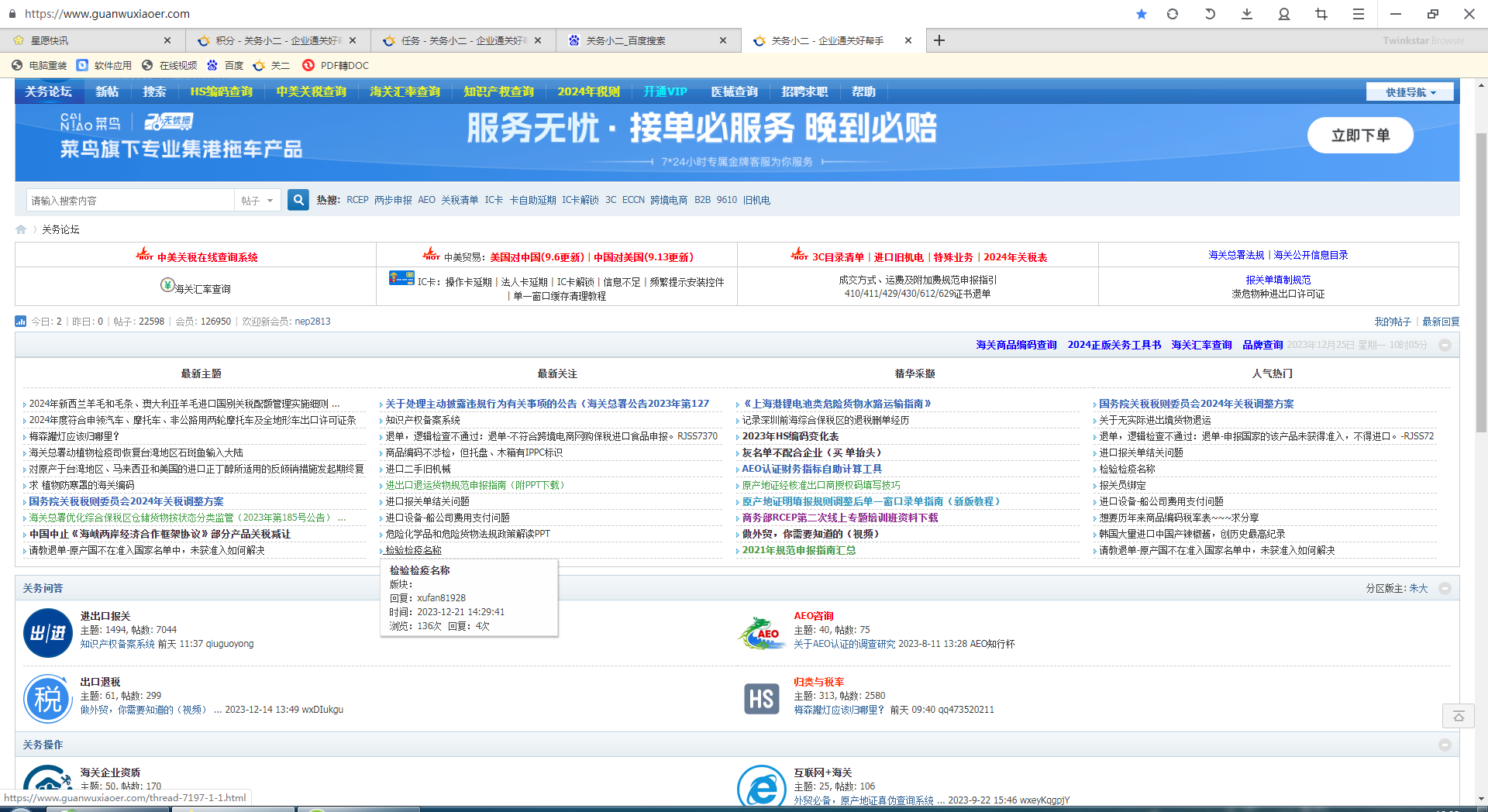Open 报关单填制规范 link
This screenshot has height=812, width=1488.
coord(1278,280)
